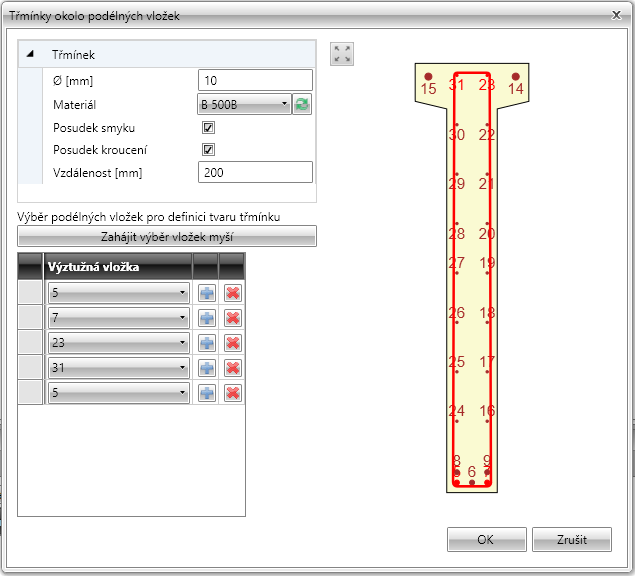Click the Výztužná vložka column header

pyautogui.click(x=117, y=267)
